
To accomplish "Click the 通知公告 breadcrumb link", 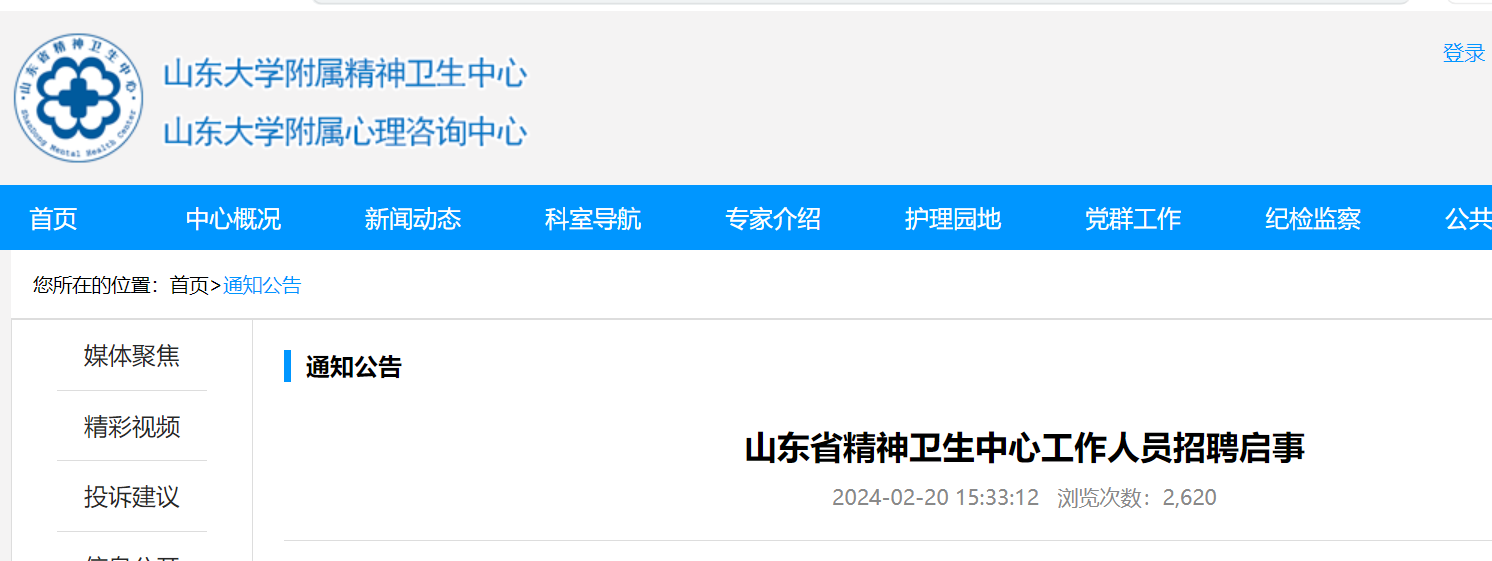I will [262, 285].
